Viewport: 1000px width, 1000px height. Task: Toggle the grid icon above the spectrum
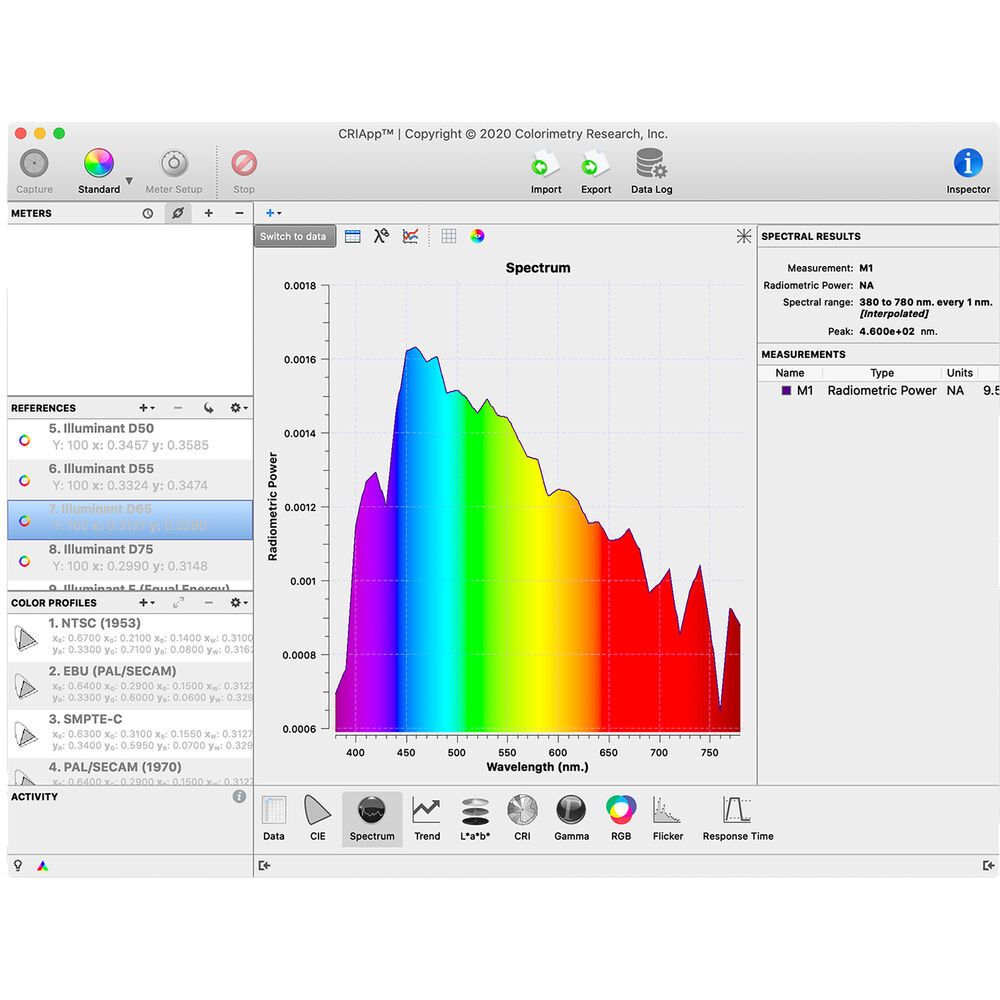tap(449, 237)
